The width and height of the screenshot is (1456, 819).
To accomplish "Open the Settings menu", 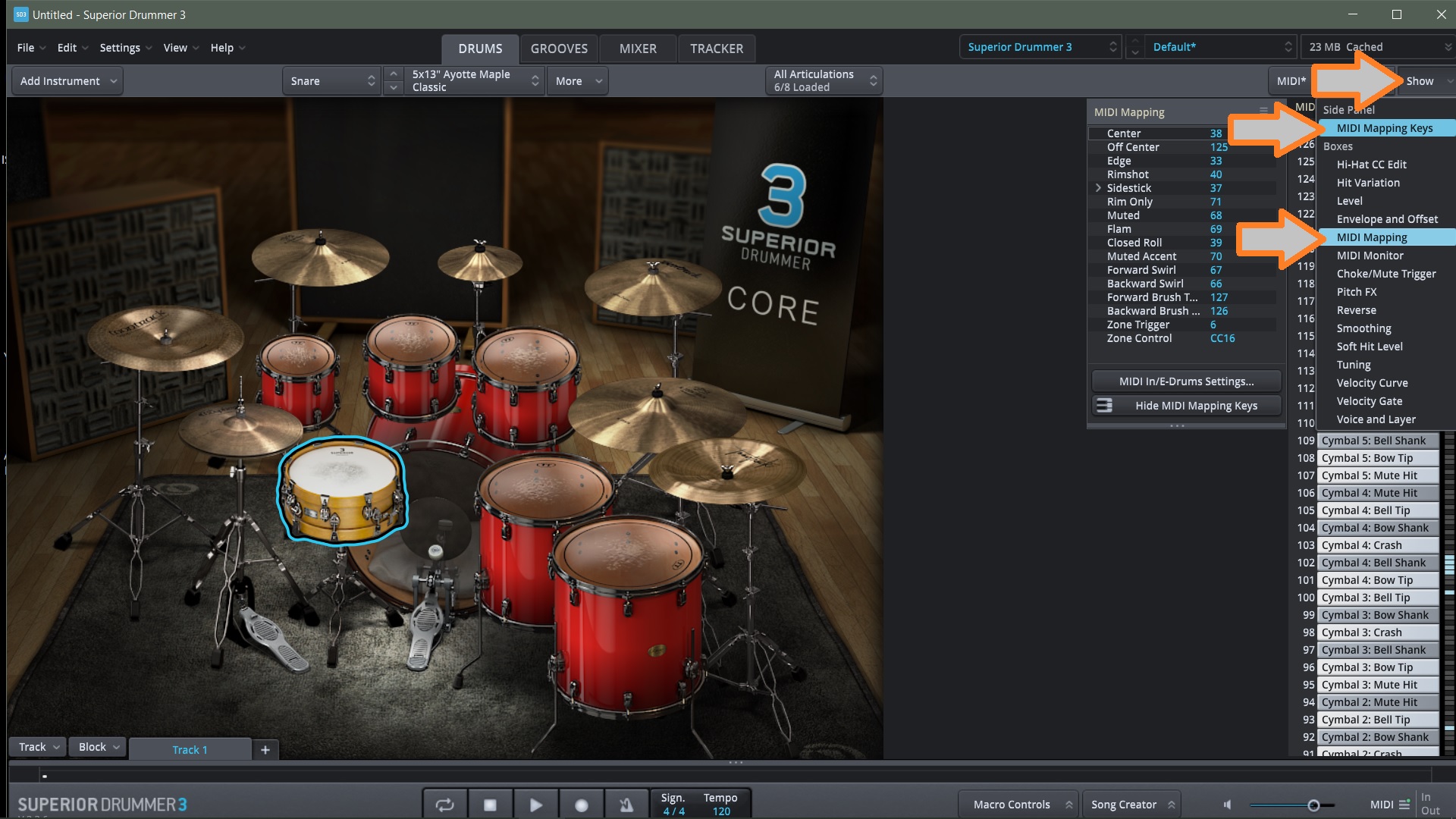I will [125, 48].
